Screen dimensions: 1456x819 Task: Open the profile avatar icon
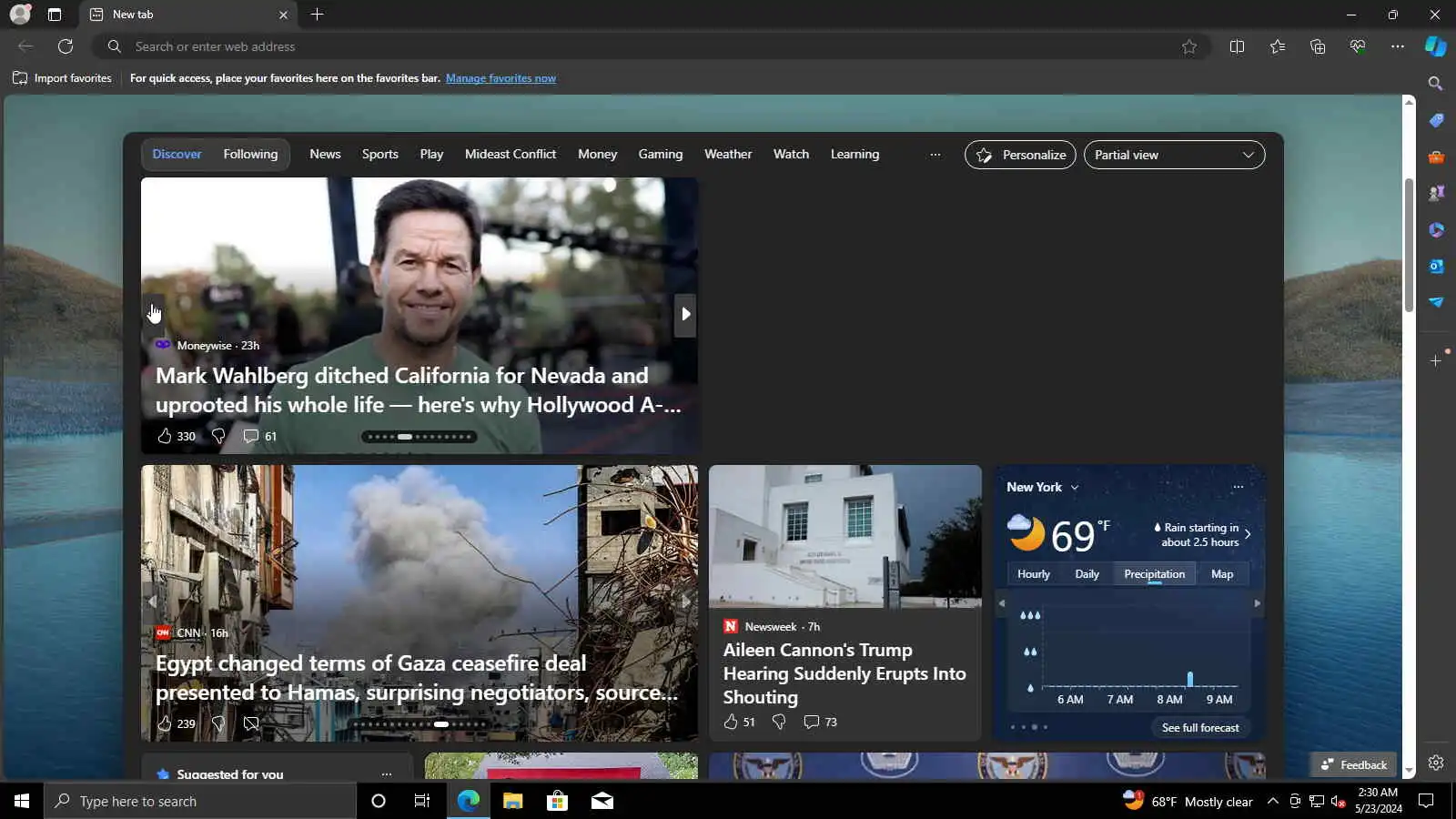click(x=20, y=15)
